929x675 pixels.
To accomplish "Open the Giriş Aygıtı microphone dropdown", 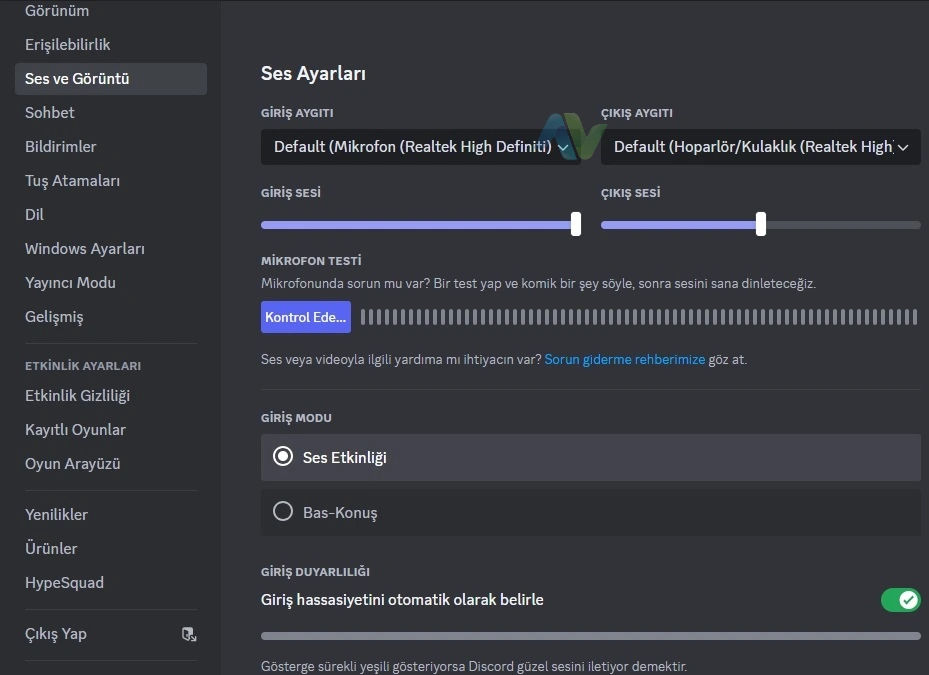I will point(421,147).
